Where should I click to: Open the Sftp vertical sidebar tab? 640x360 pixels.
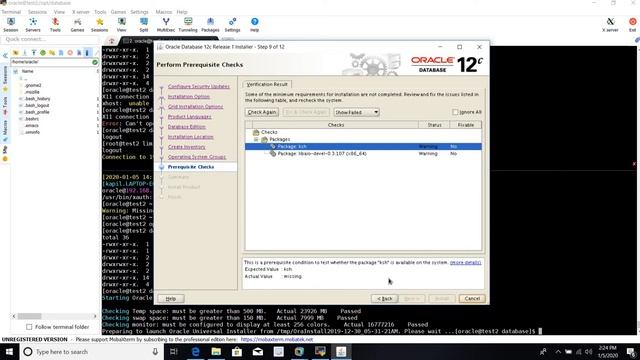pos(5,153)
